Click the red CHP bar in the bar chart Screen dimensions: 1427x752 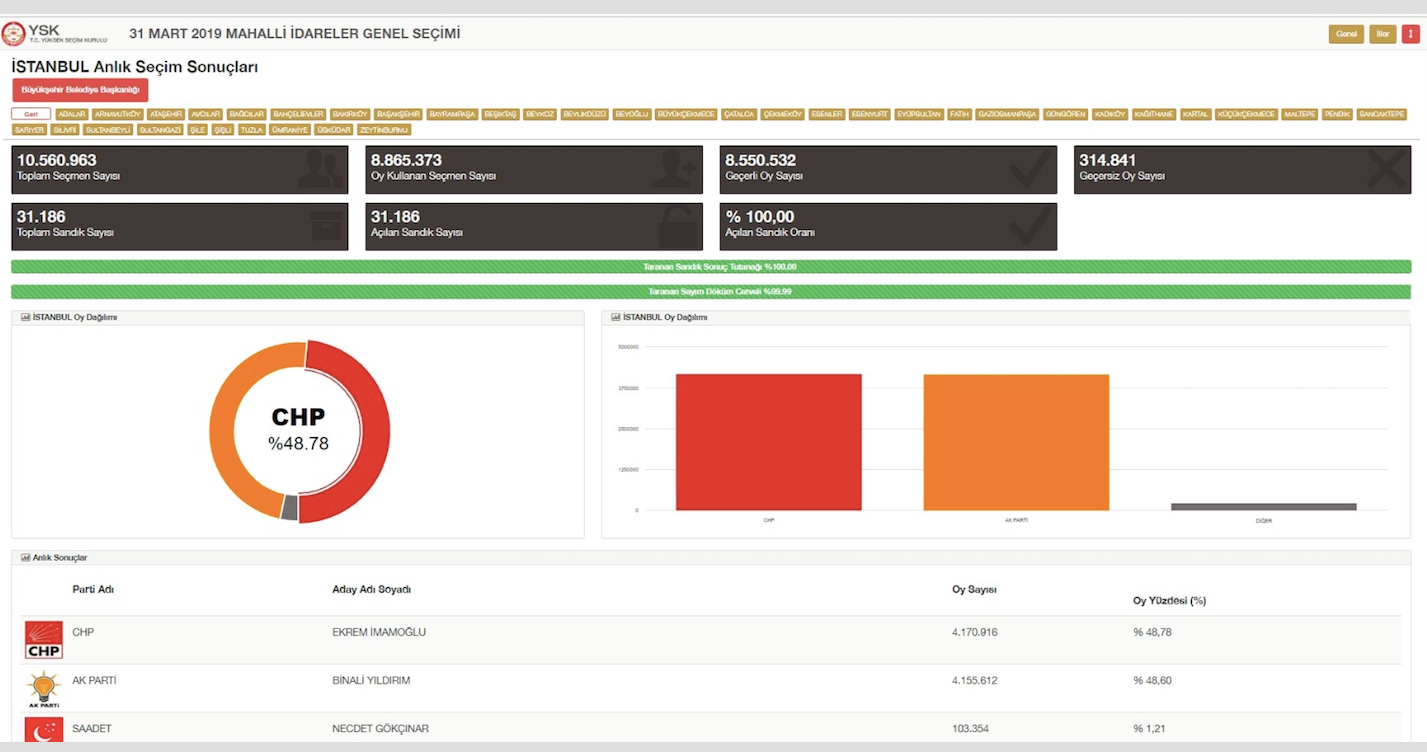click(768, 442)
